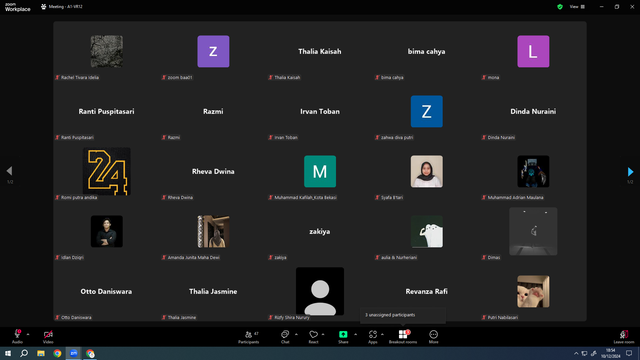Expand the chat options caret
The height and width of the screenshot is (360, 640).
(296, 334)
